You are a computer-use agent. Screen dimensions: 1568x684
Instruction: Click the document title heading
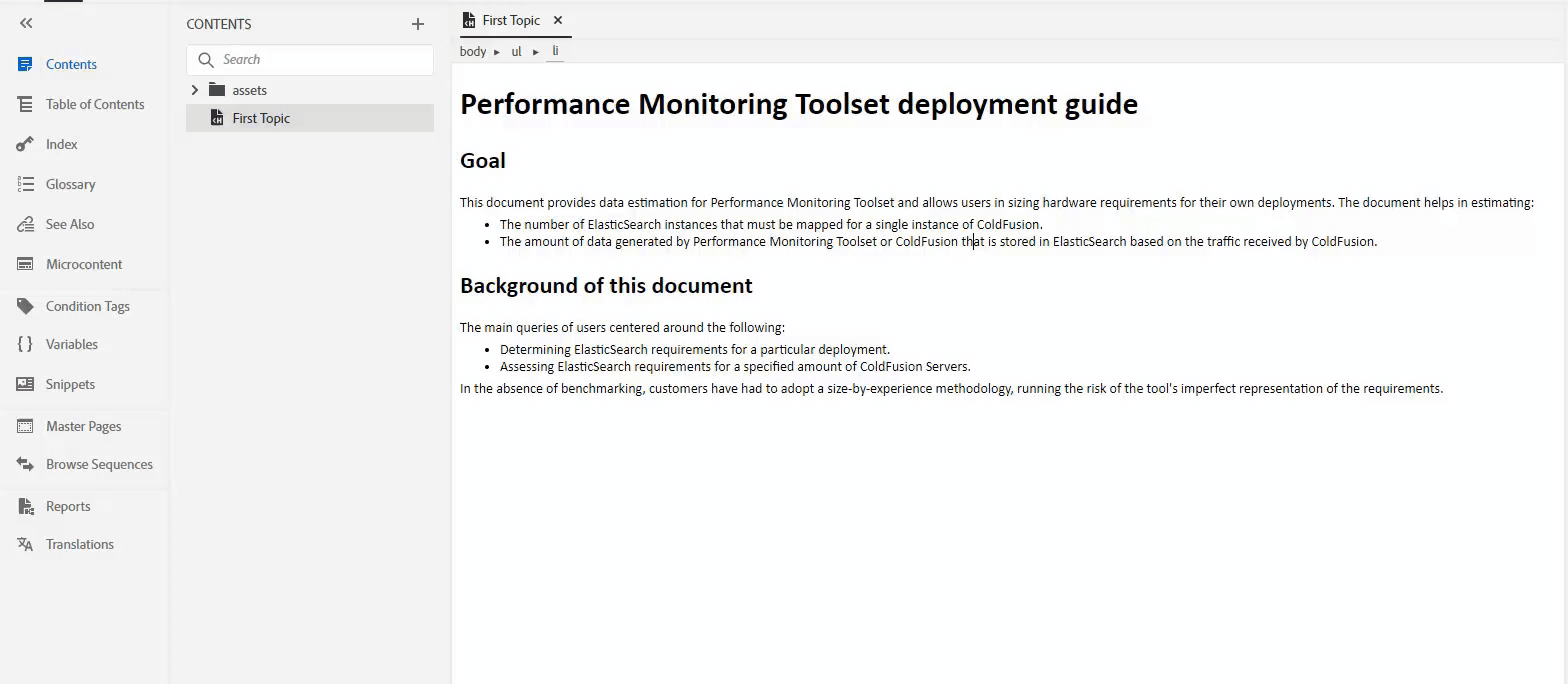point(799,104)
